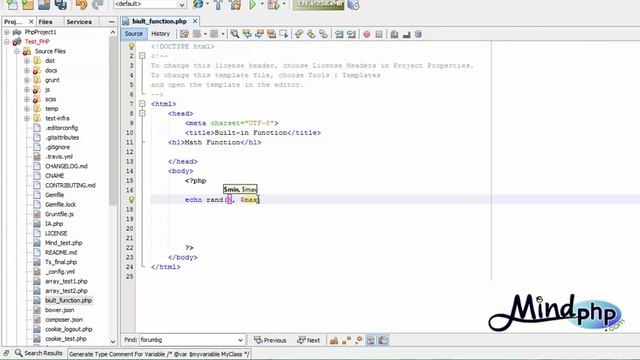The width and height of the screenshot is (640, 360).
Task: Toggle Highlight Results icon in find bar
Action: (371, 340)
